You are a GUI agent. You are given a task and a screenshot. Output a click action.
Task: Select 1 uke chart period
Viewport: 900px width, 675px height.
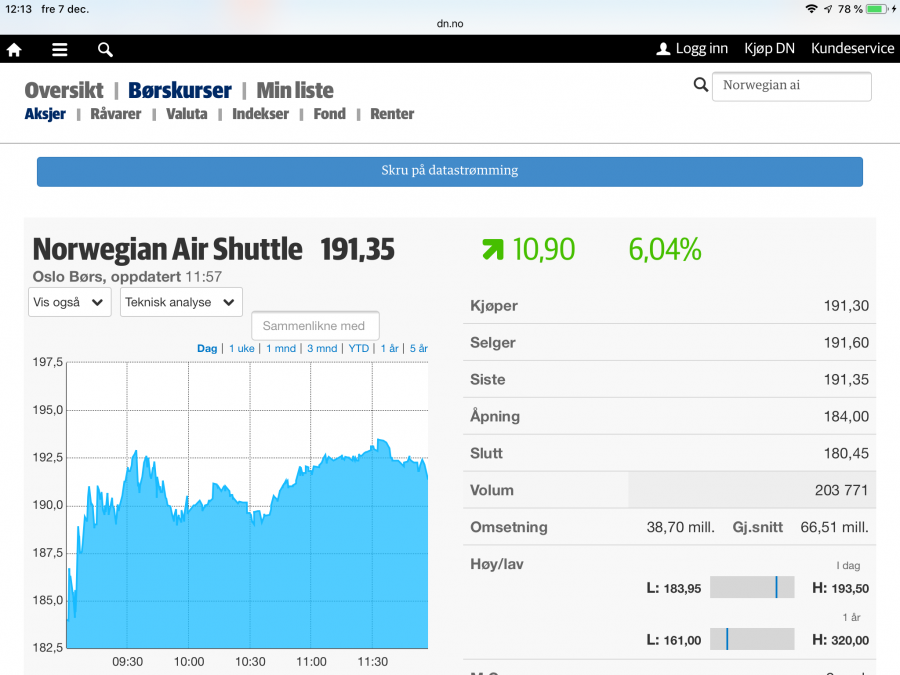coord(242,348)
